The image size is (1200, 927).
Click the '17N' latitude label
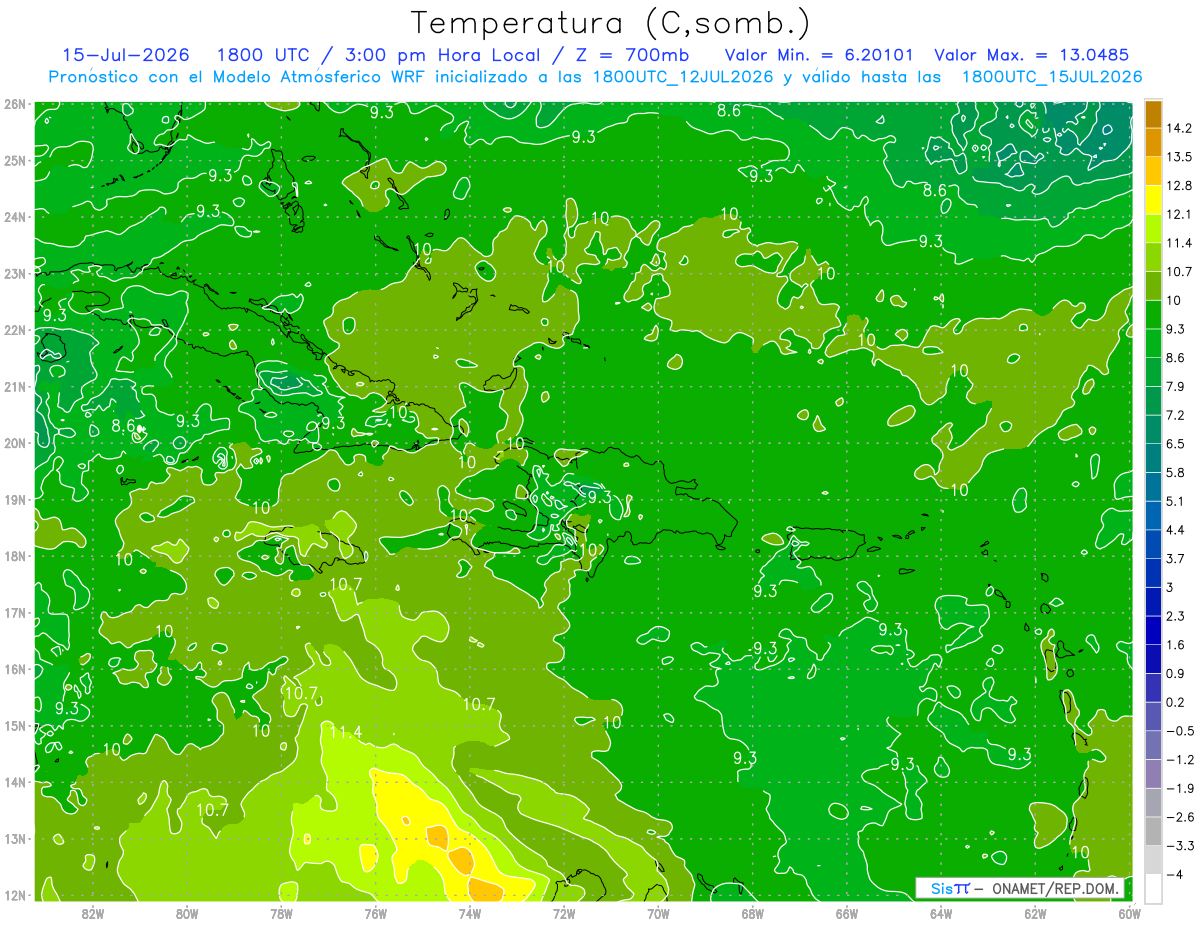tap(14, 612)
